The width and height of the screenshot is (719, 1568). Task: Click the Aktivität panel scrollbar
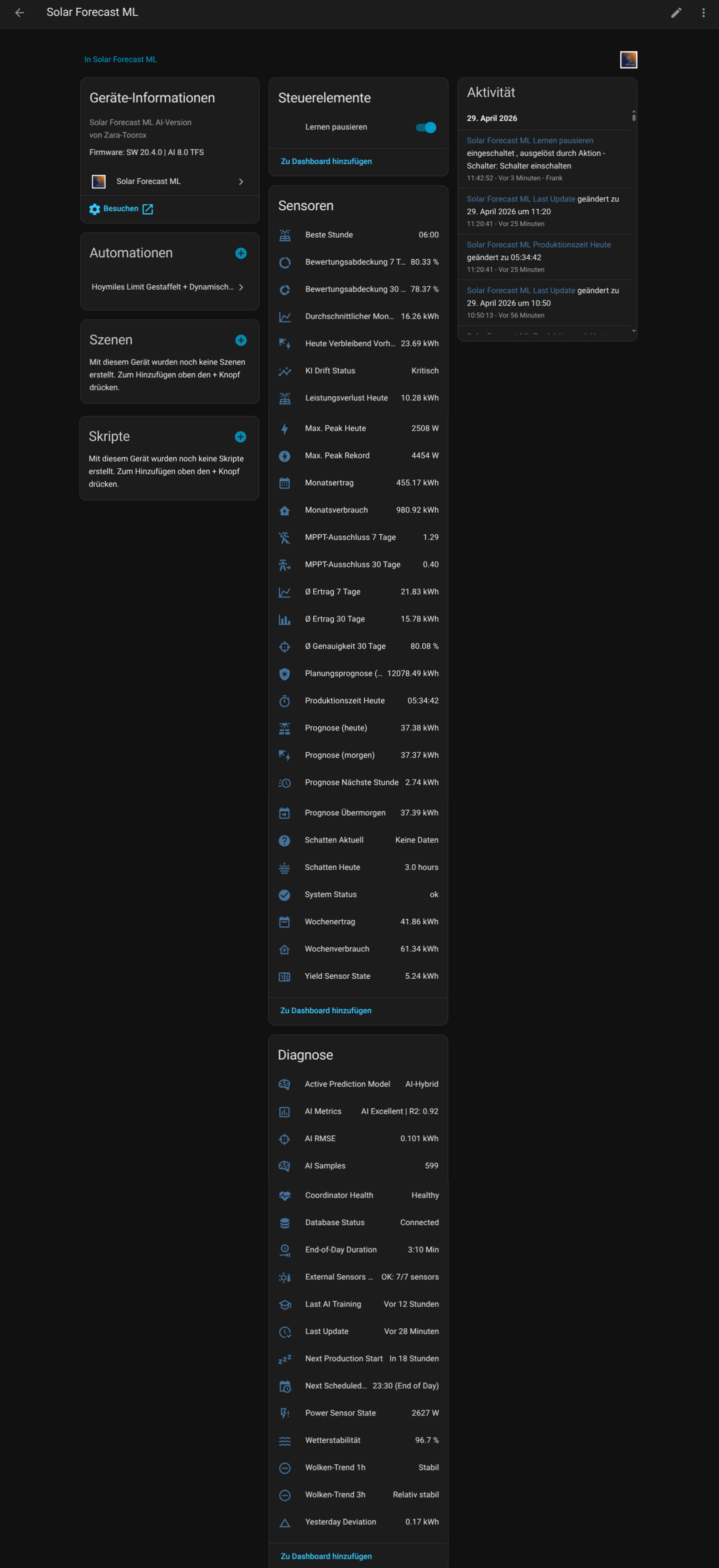[x=634, y=116]
